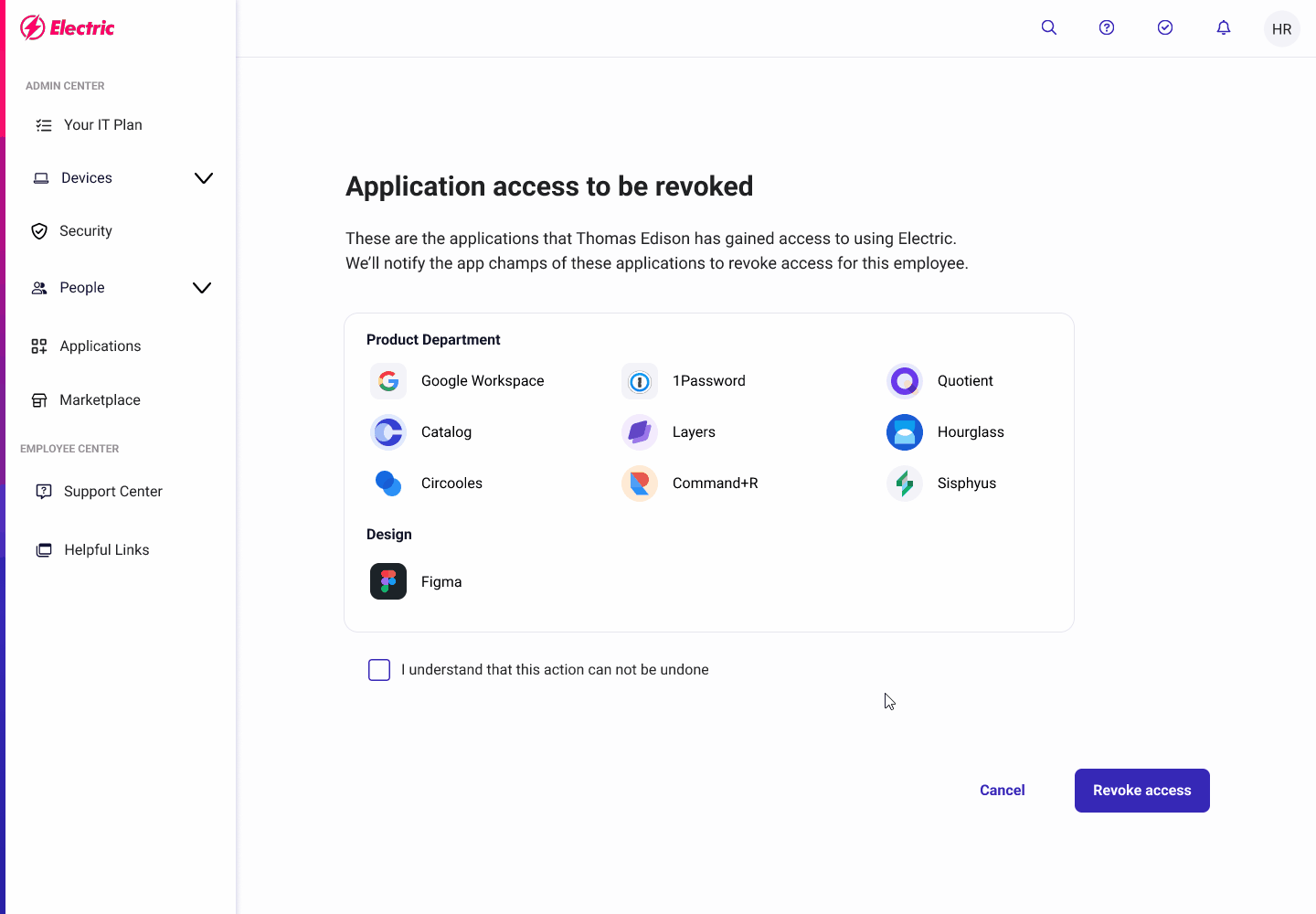Open Security in the sidebar
This screenshot has width=1316, height=914.
[86, 231]
